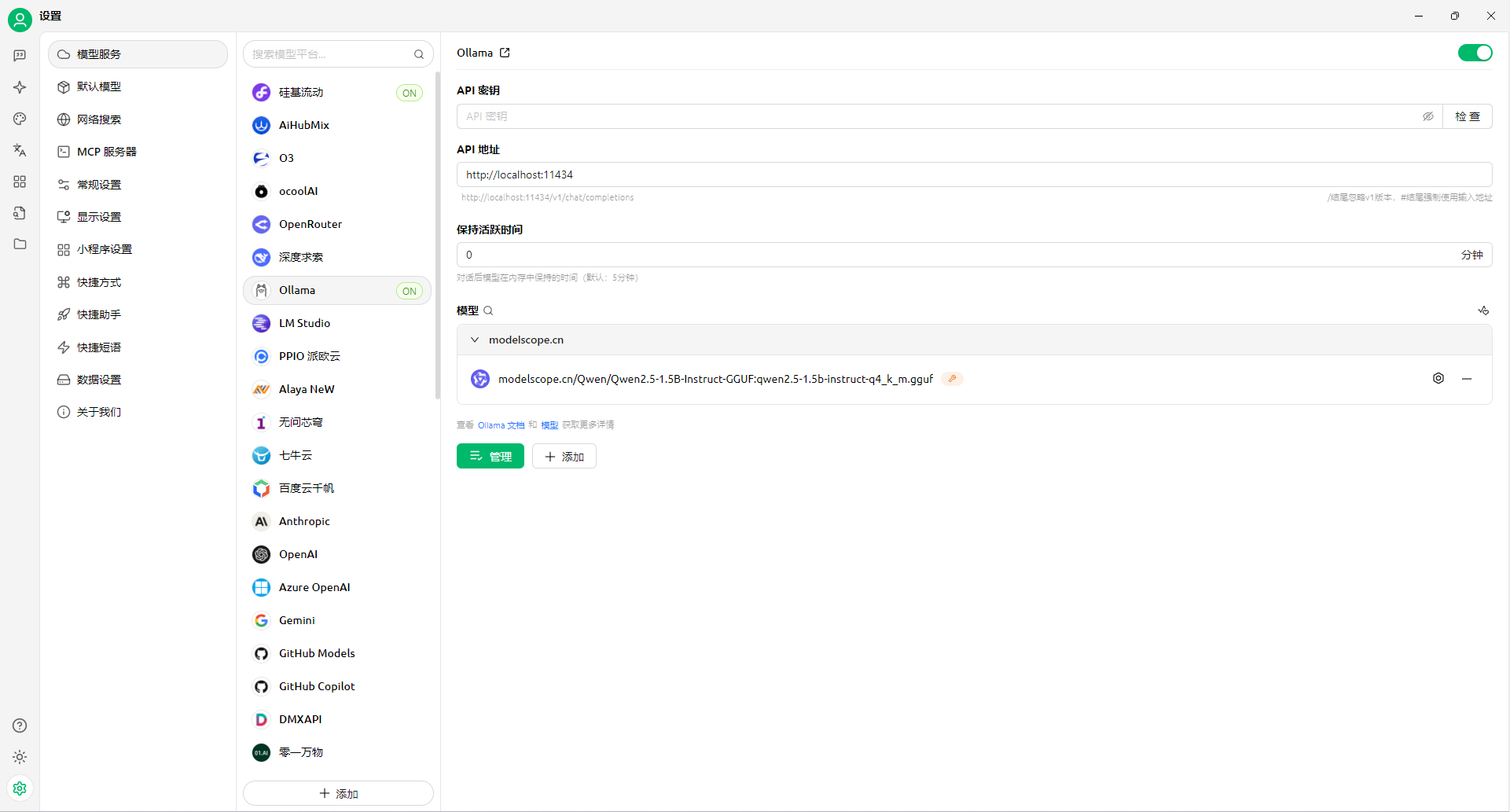Toggle API key visibility eye icon
This screenshot has width=1510, height=812.
pyautogui.click(x=1427, y=116)
